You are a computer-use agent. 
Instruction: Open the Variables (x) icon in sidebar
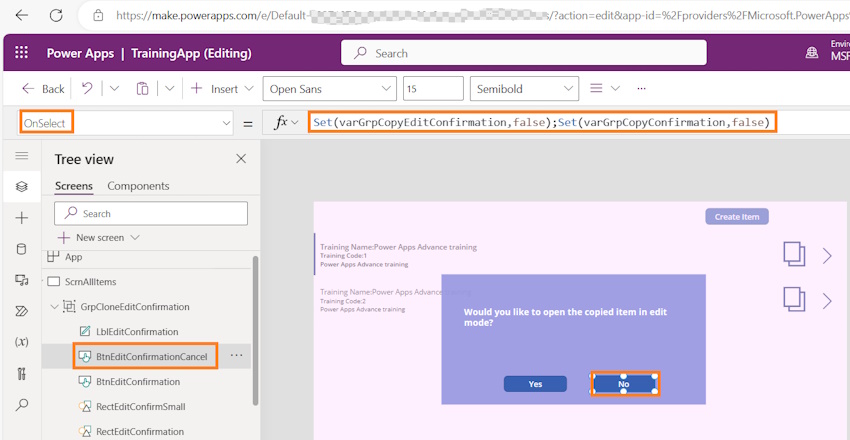pyautogui.click(x=22, y=342)
